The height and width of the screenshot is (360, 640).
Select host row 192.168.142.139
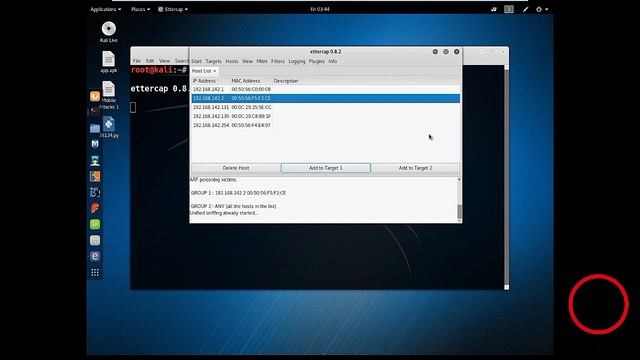point(326,116)
